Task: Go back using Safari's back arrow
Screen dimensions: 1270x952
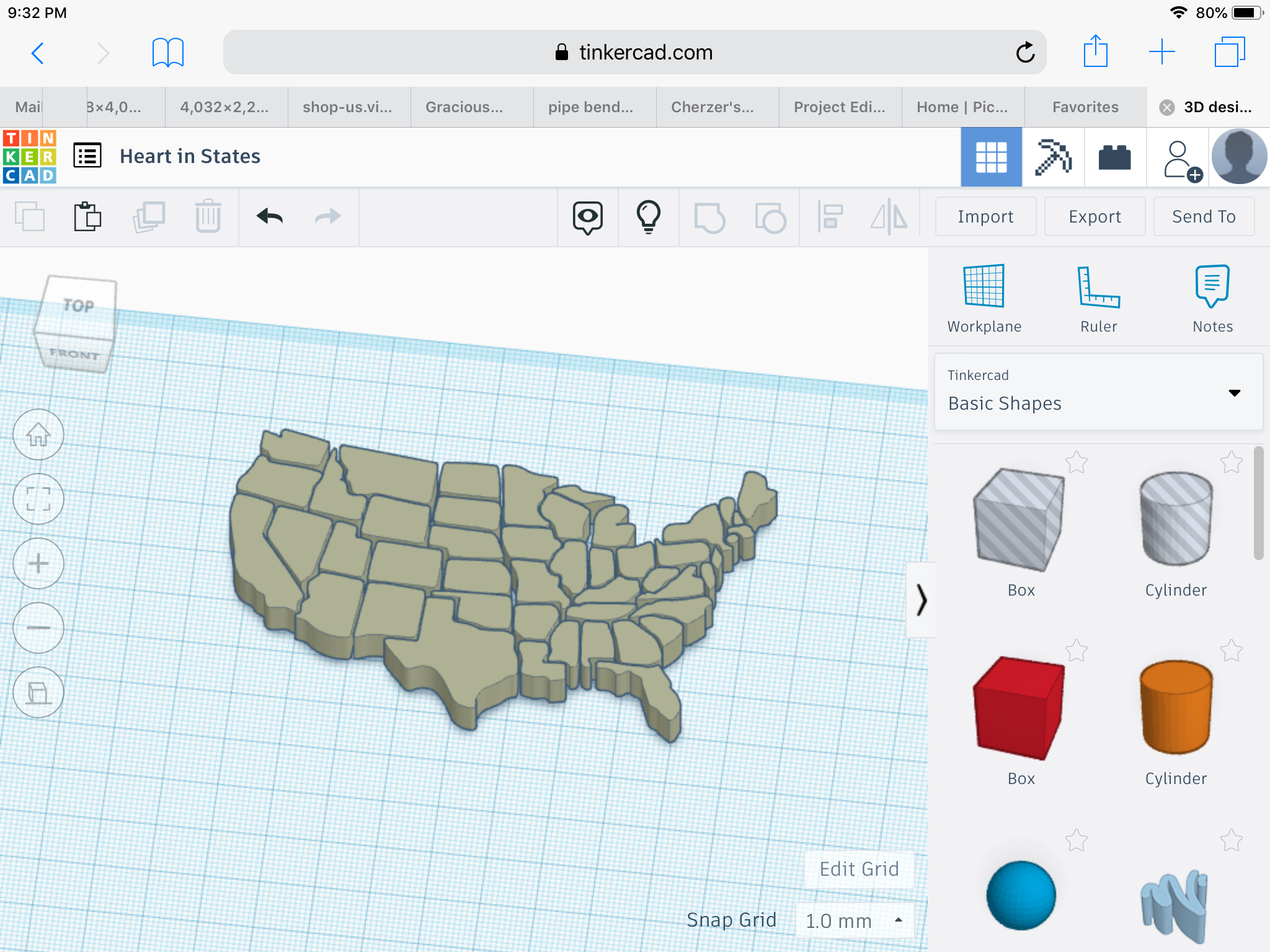Action: [38, 53]
